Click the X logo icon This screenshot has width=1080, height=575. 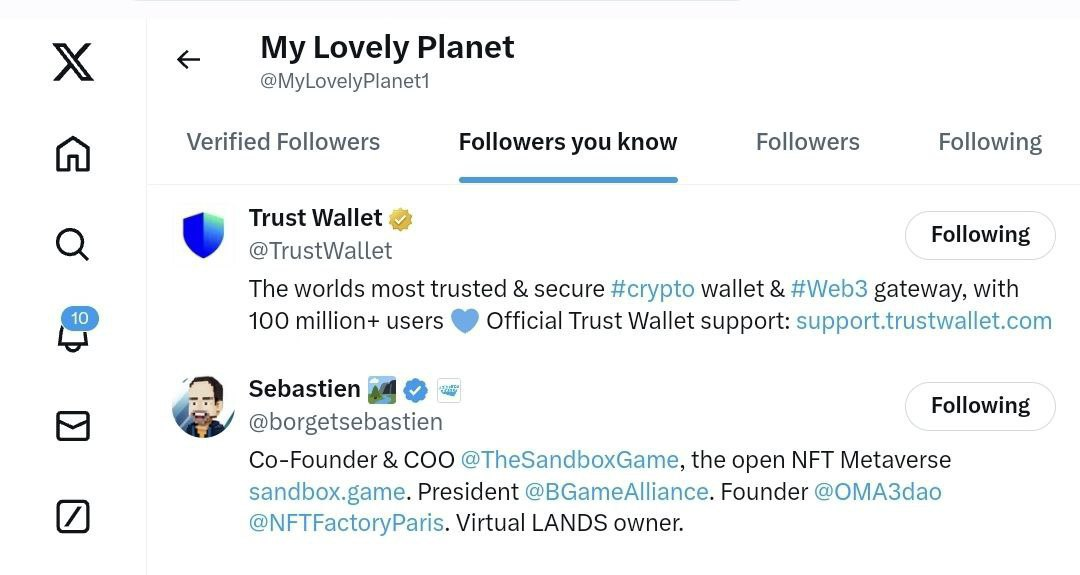(73, 61)
